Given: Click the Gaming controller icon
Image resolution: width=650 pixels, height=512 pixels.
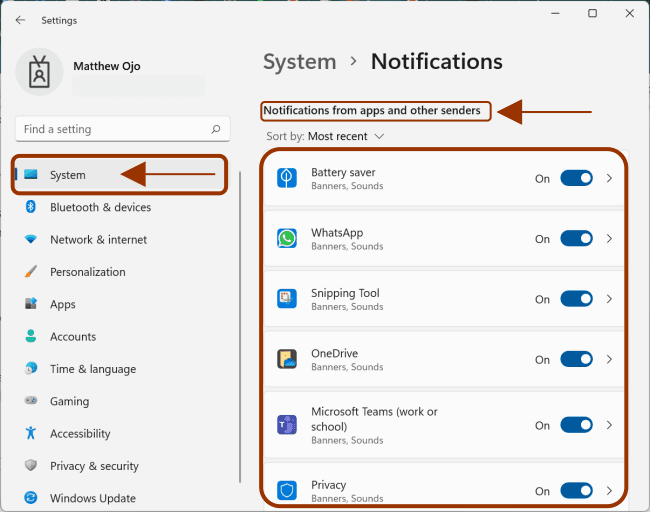Looking at the screenshot, I should click(31, 400).
